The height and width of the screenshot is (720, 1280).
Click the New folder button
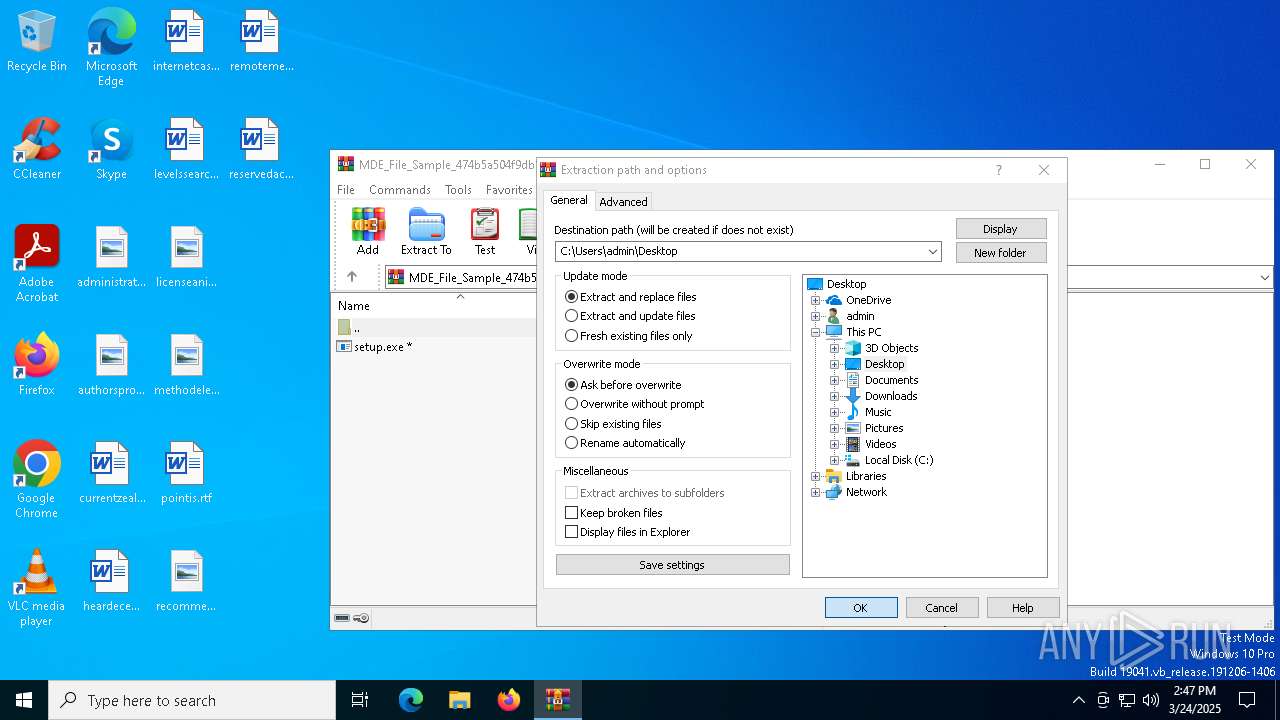click(x=1001, y=253)
